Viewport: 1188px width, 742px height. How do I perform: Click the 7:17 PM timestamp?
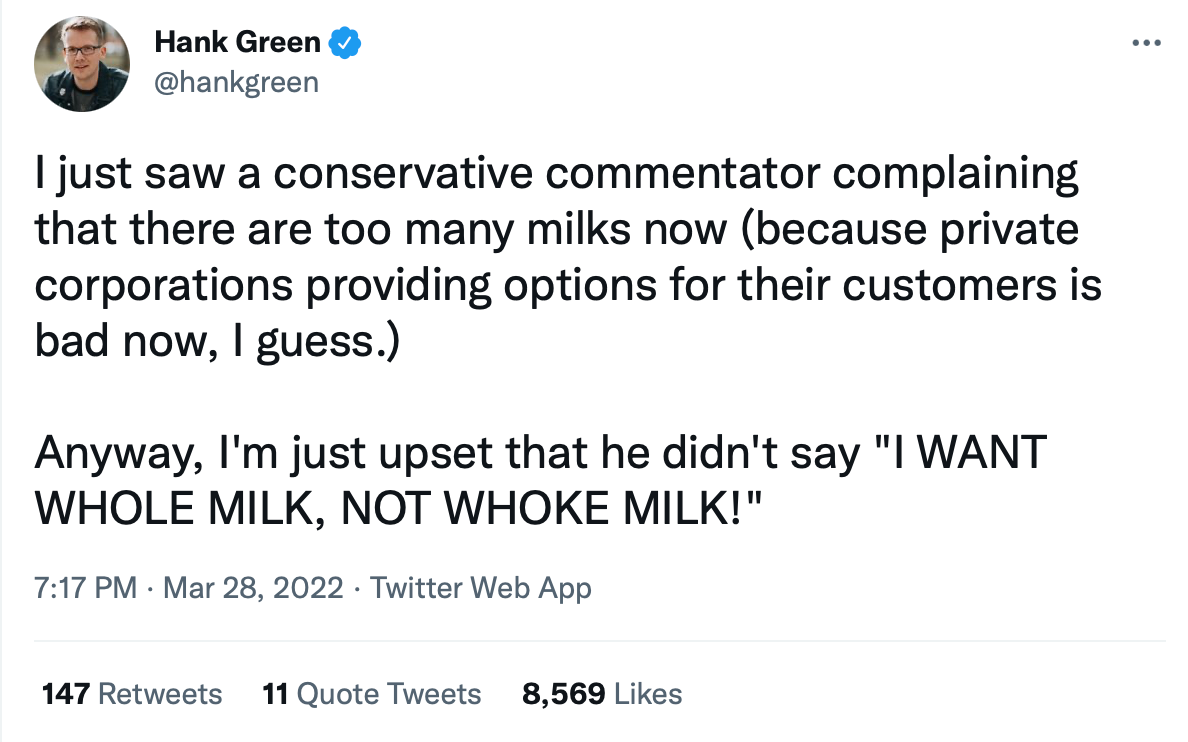tap(86, 587)
